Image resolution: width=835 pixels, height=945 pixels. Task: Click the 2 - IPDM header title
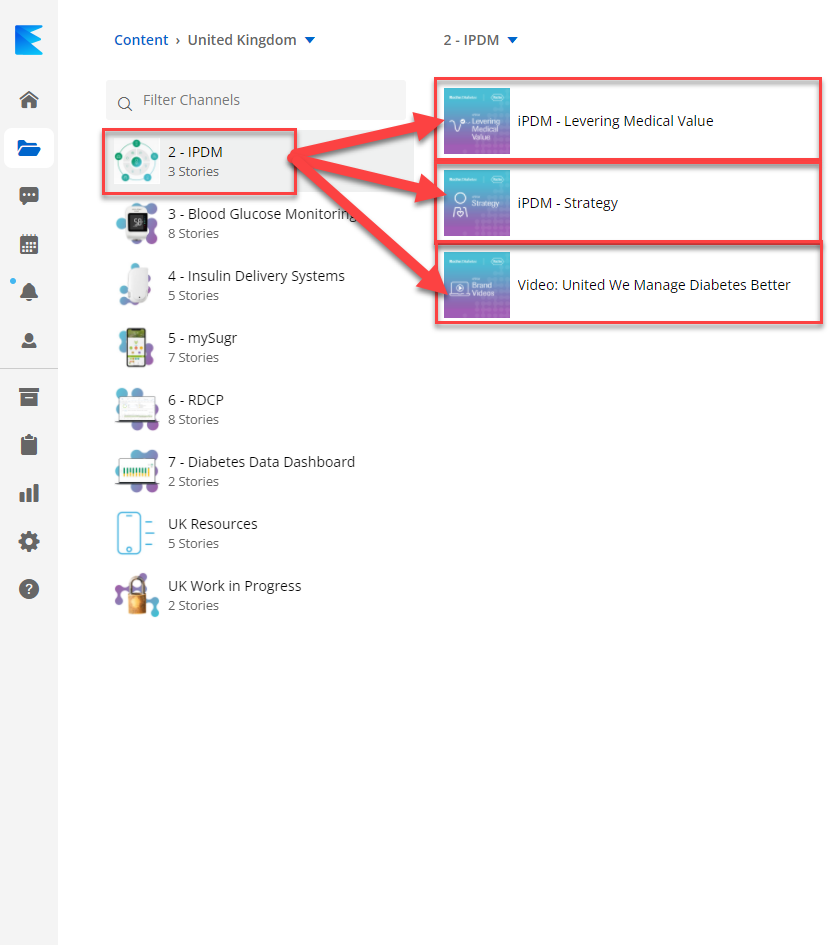click(x=471, y=40)
